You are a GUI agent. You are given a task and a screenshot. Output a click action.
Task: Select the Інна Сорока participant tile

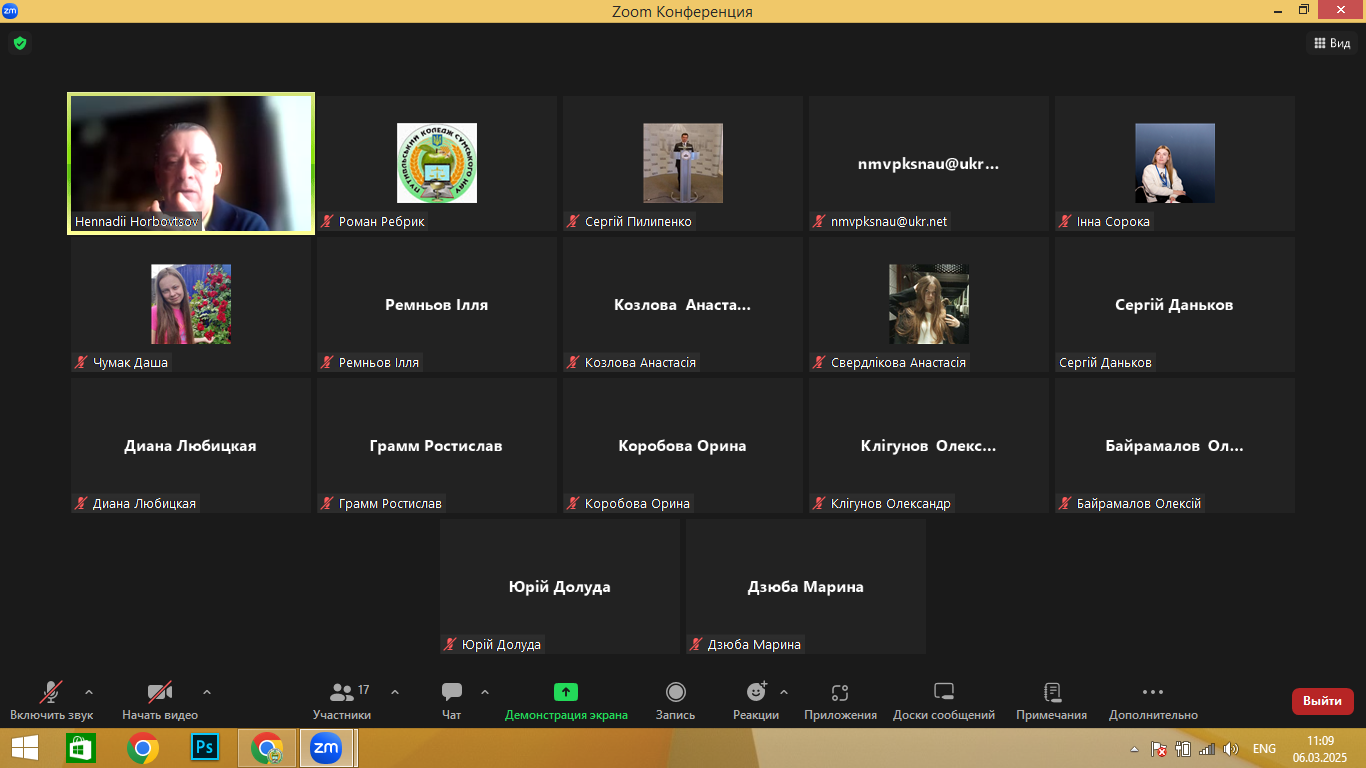click(1174, 163)
